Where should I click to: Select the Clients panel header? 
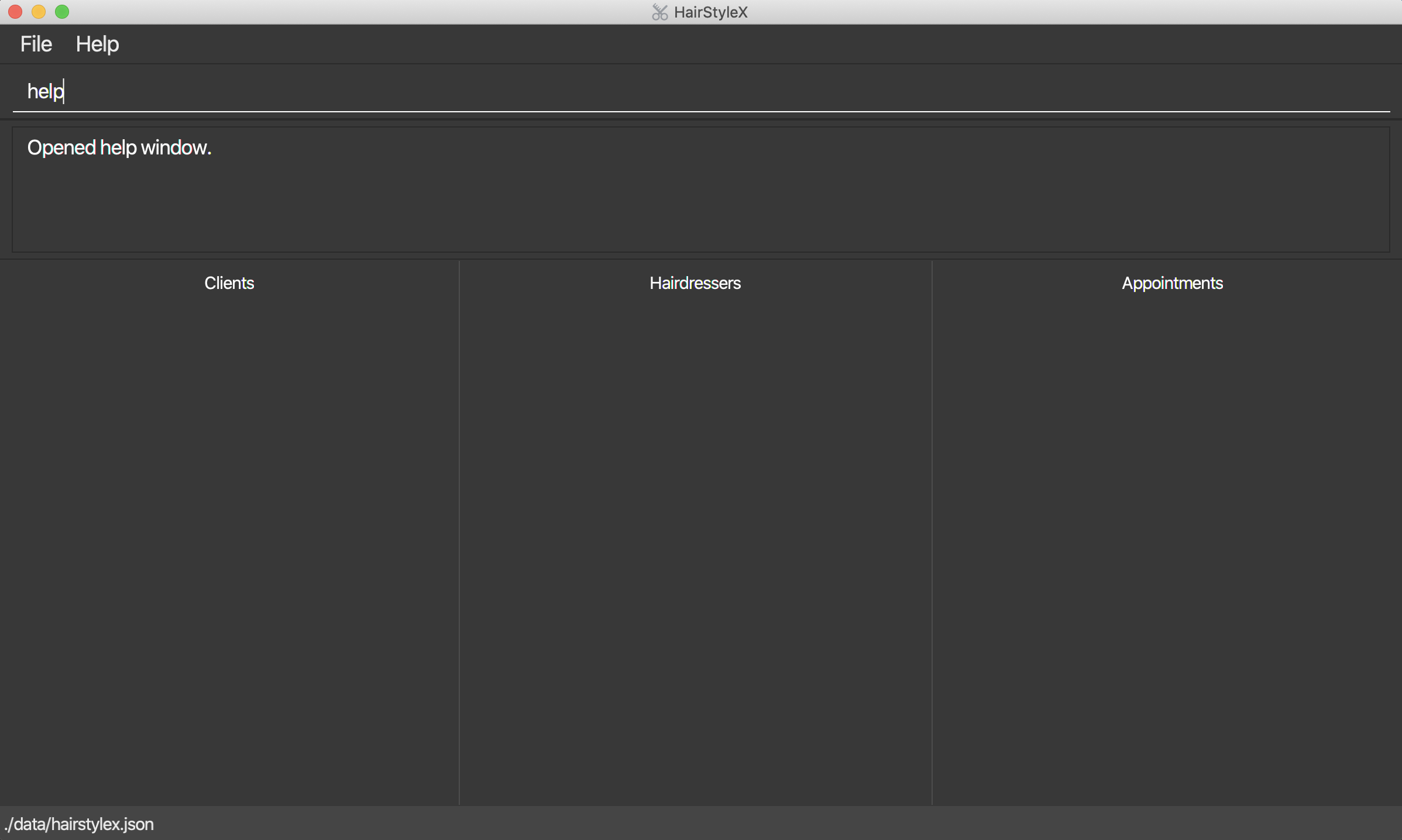tap(229, 283)
